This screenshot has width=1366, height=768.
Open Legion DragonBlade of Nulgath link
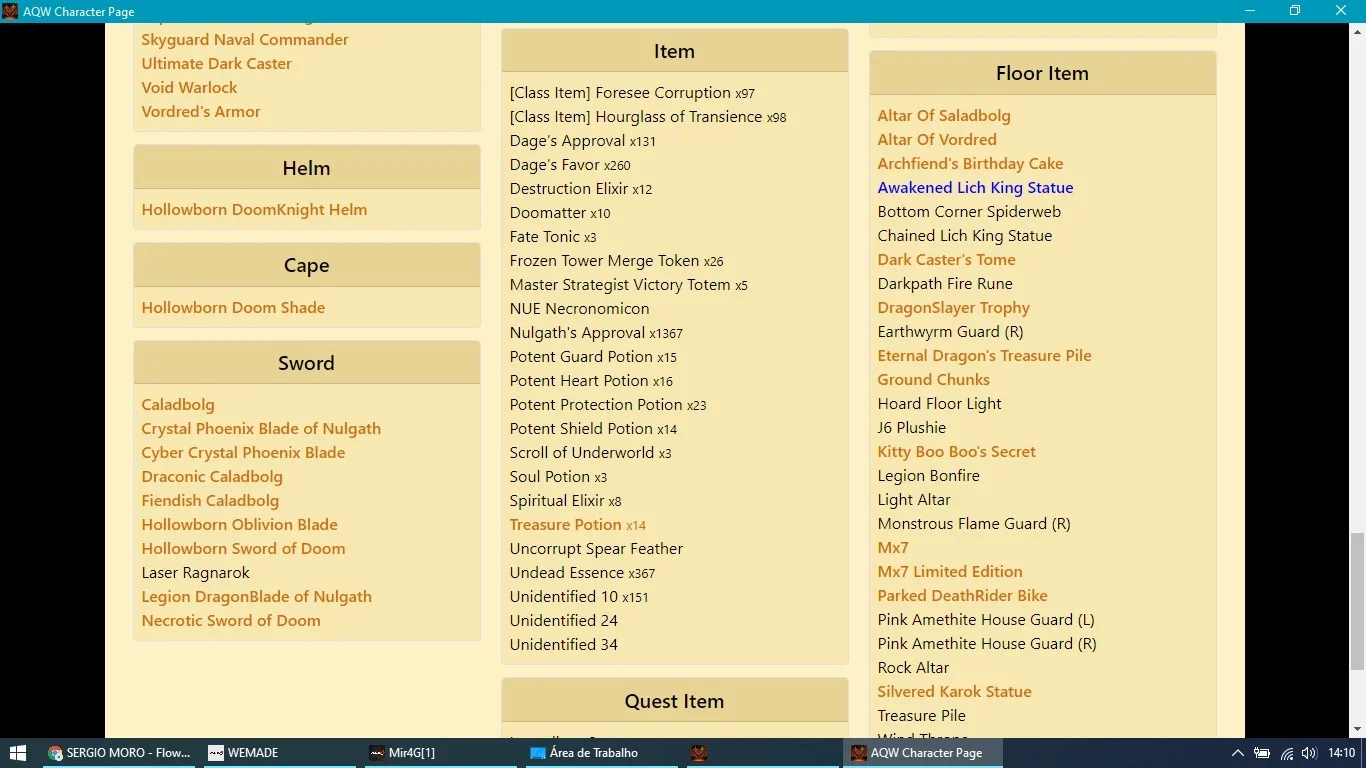pos(256,597)
